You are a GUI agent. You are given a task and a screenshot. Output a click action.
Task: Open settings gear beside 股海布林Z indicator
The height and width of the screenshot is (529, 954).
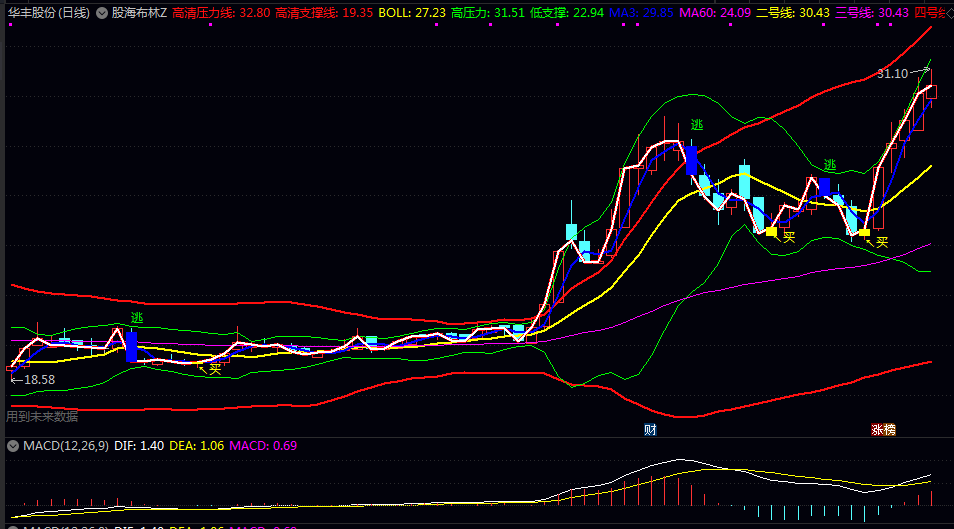point(103,13)
